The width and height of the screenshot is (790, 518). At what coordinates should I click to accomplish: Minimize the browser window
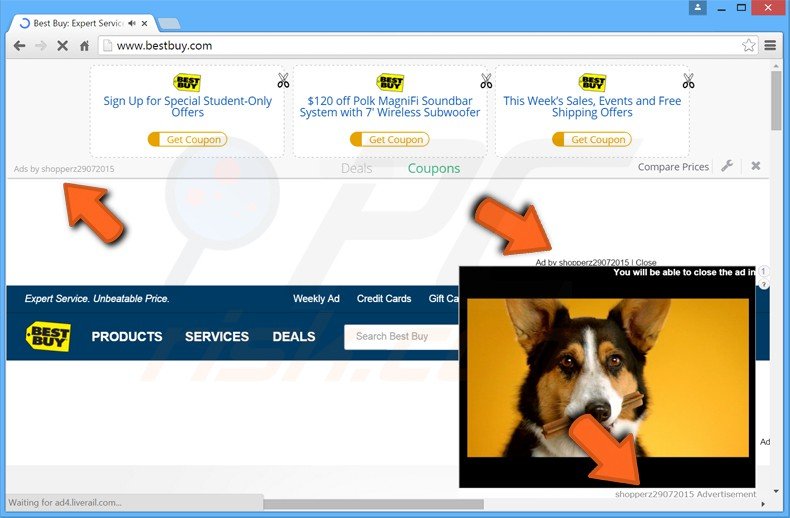click(x=721, y=8)
